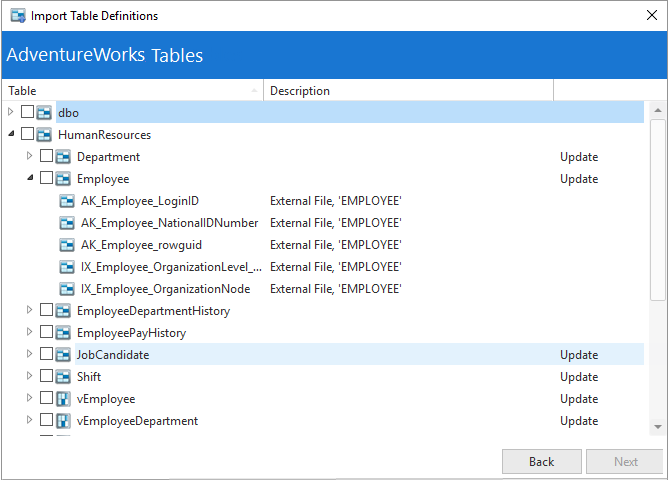Click the vEmployee view icon
Viewport: 668px width, 480px height.
(x=63, y=399)
